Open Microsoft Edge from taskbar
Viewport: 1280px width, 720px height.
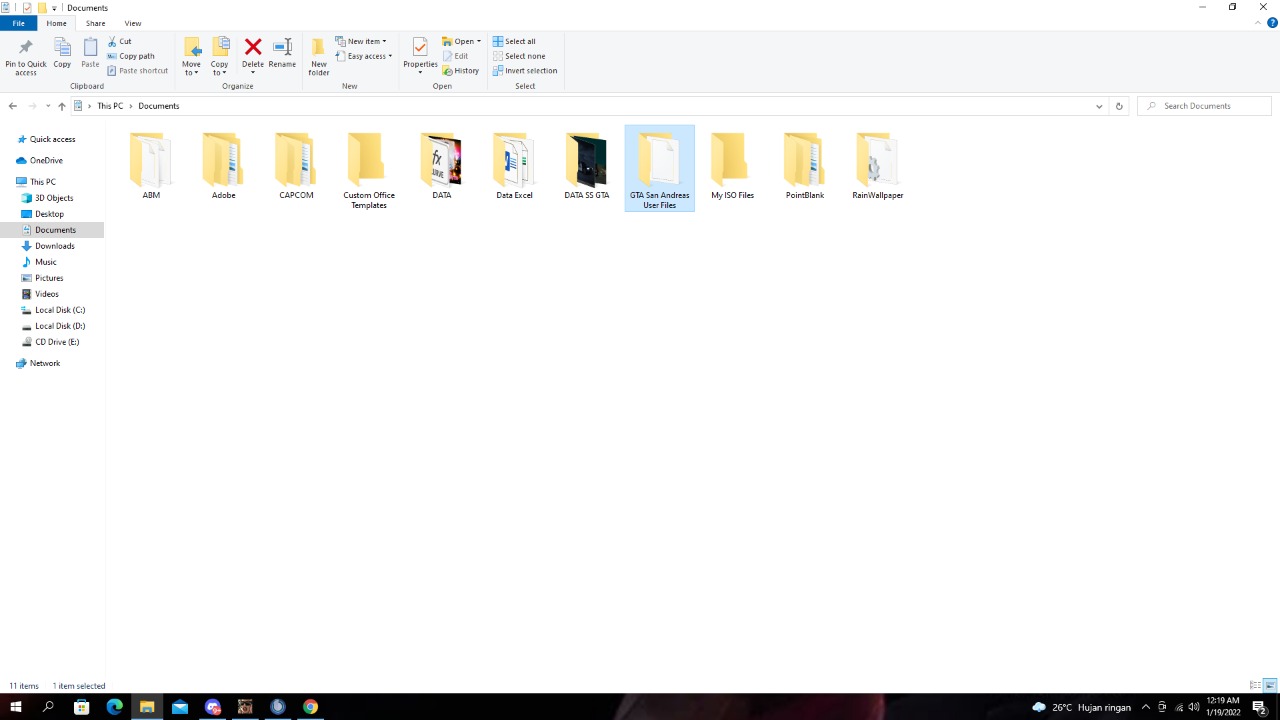pyautogui.click(x=114, y=707)
